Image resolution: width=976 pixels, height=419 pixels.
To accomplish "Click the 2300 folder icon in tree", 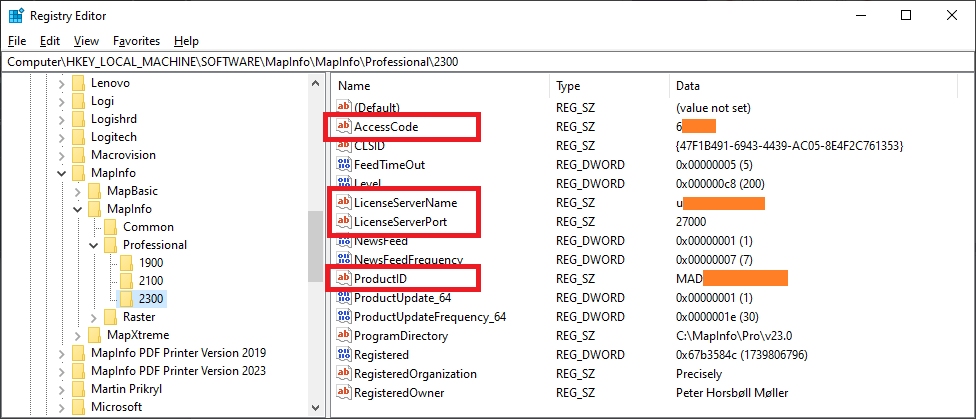I will (127, 298).
